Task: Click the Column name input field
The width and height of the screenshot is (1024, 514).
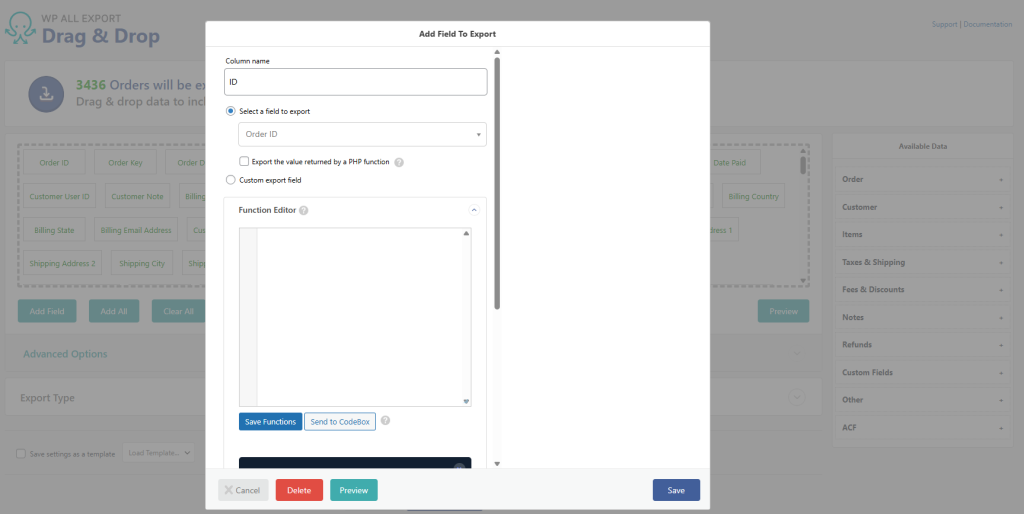Action: click(x=356, y=82)
